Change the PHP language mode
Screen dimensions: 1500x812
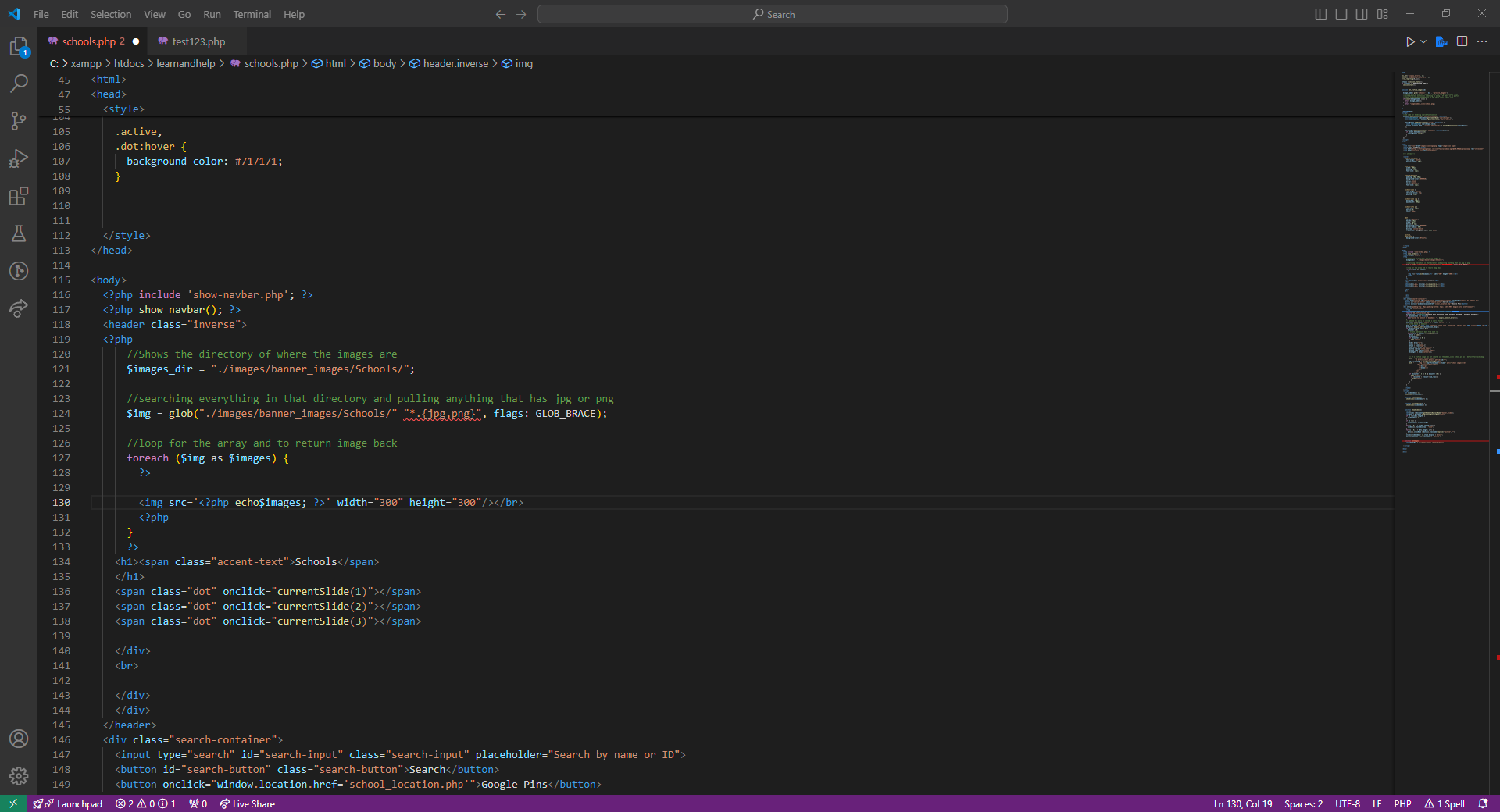pyautogui.click(x=1402, y=803)
